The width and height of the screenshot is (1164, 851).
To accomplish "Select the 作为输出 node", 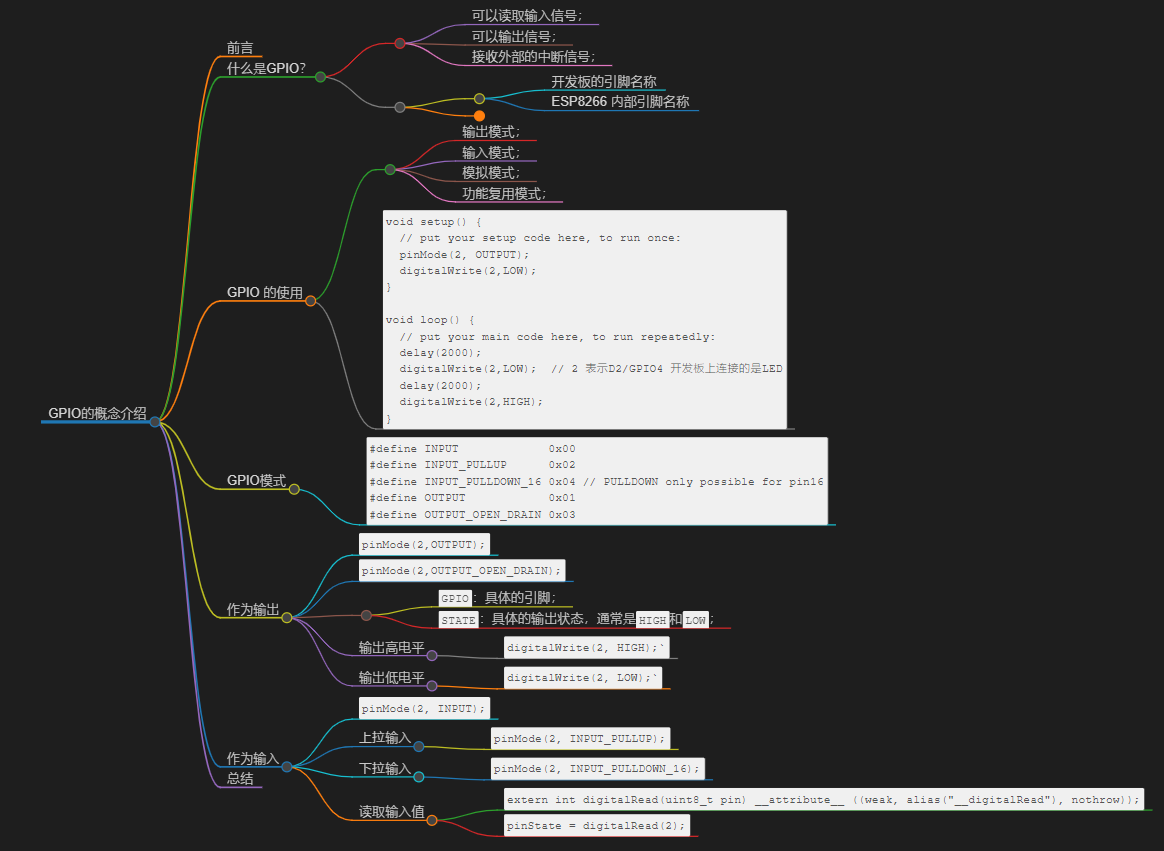I will pyautogui.click(x=252, y=610).
